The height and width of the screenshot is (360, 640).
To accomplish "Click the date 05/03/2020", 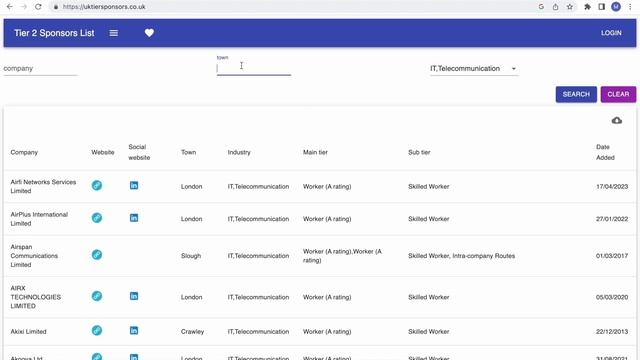I will pyautogui.click(x=612, y=297).
